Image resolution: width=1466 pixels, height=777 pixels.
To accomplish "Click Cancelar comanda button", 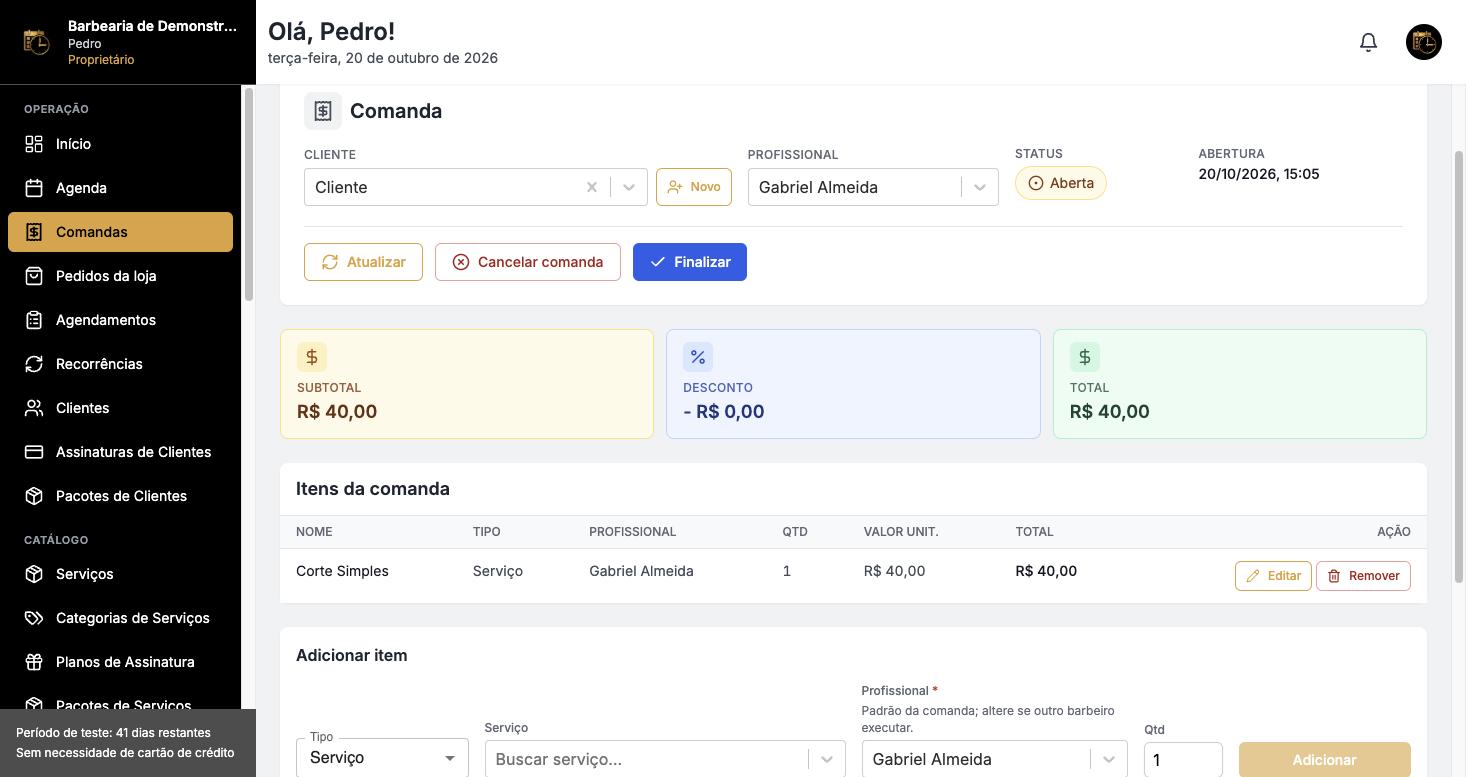I will click(528, 262).
